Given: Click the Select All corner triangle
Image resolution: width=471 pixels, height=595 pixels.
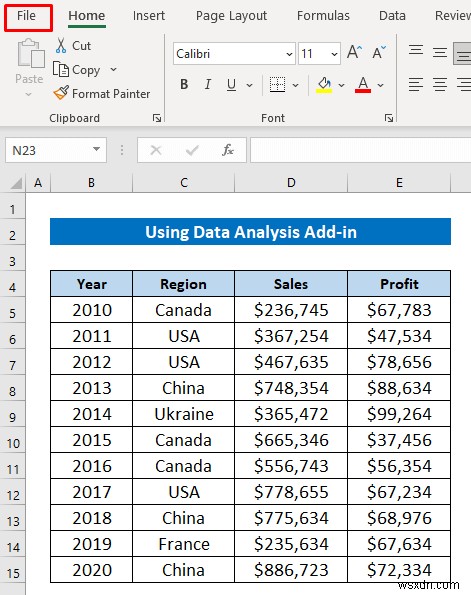Looking at the screenshot, I should pyautogui.click(x=16, y=184).
